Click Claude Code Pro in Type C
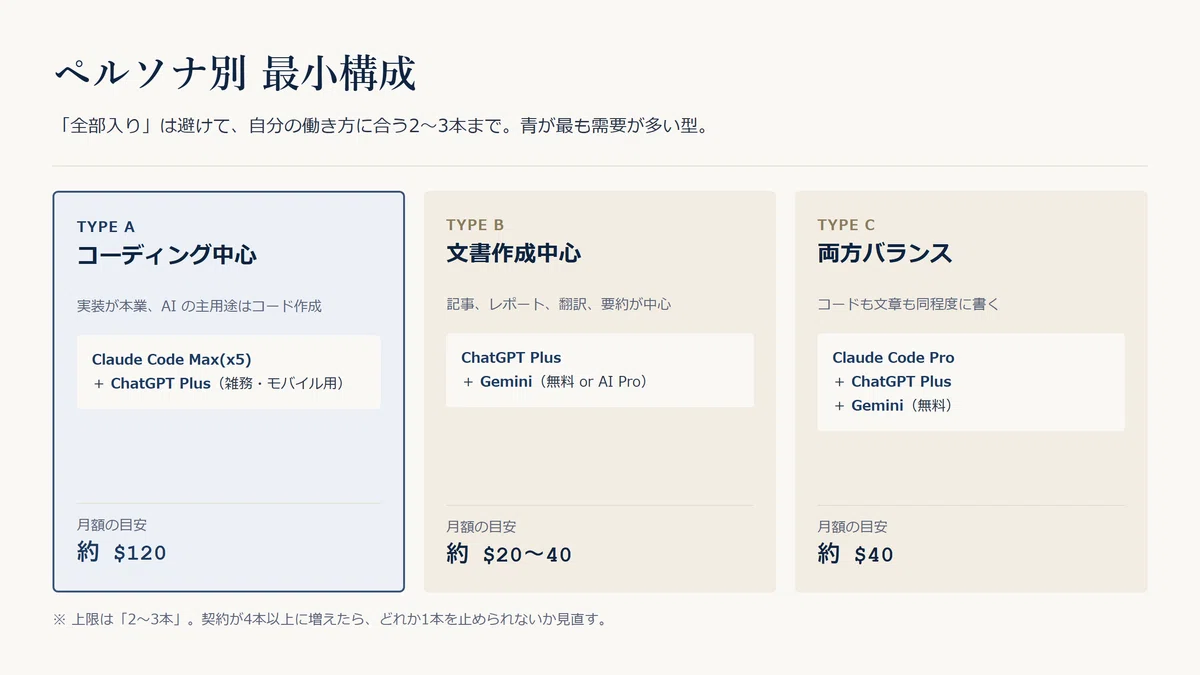 (x=893, y=358)
